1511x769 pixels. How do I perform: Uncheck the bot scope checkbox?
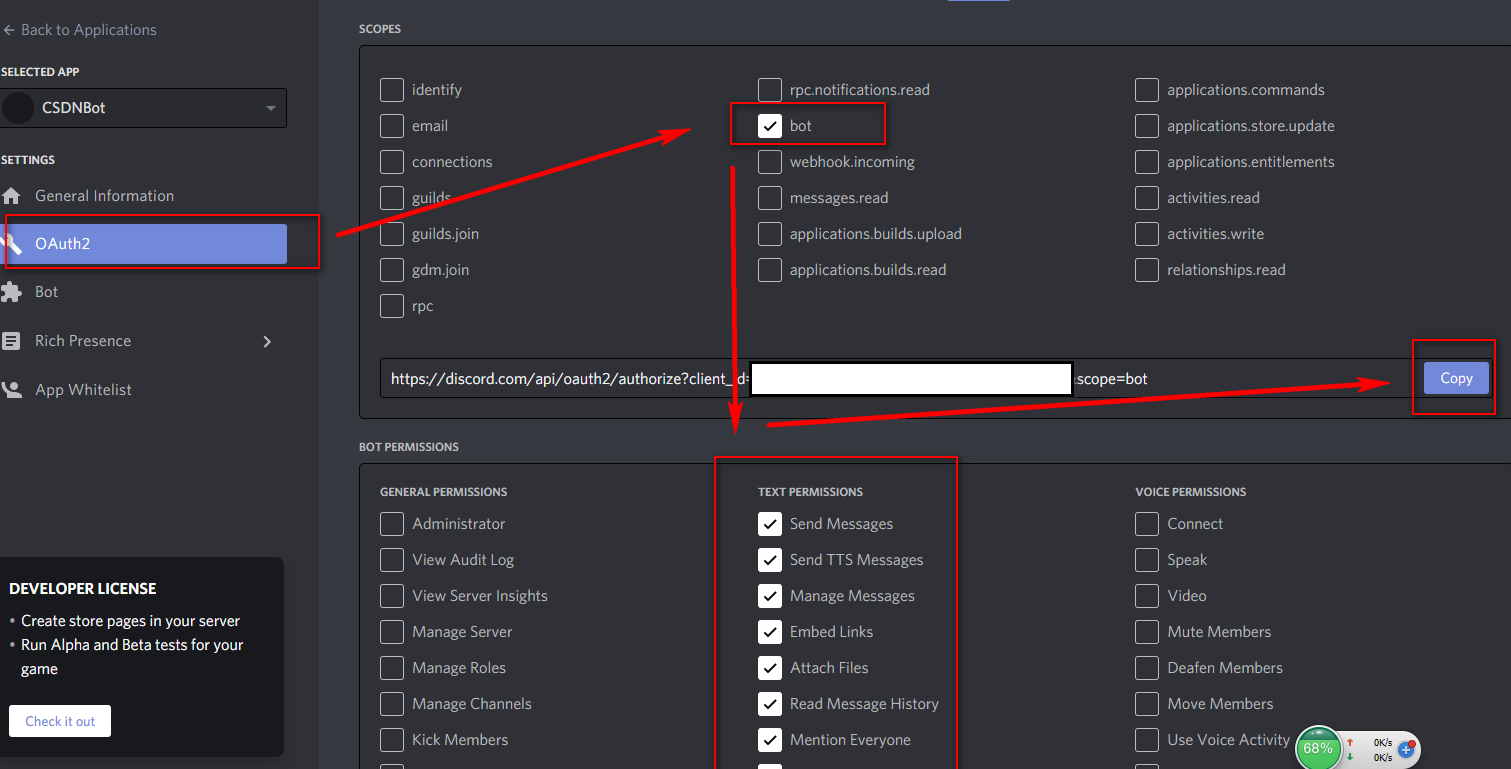770,126
